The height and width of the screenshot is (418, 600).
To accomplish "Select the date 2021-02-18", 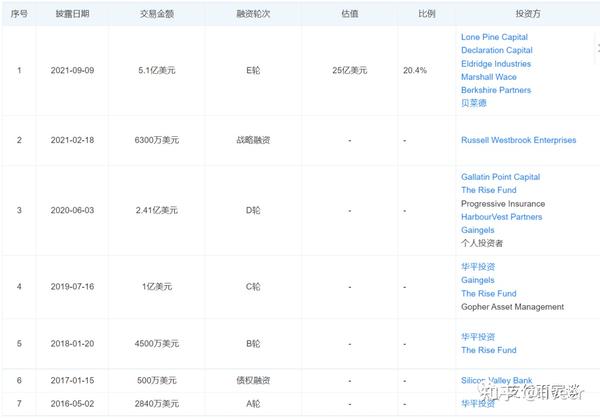I will (72, 140).
